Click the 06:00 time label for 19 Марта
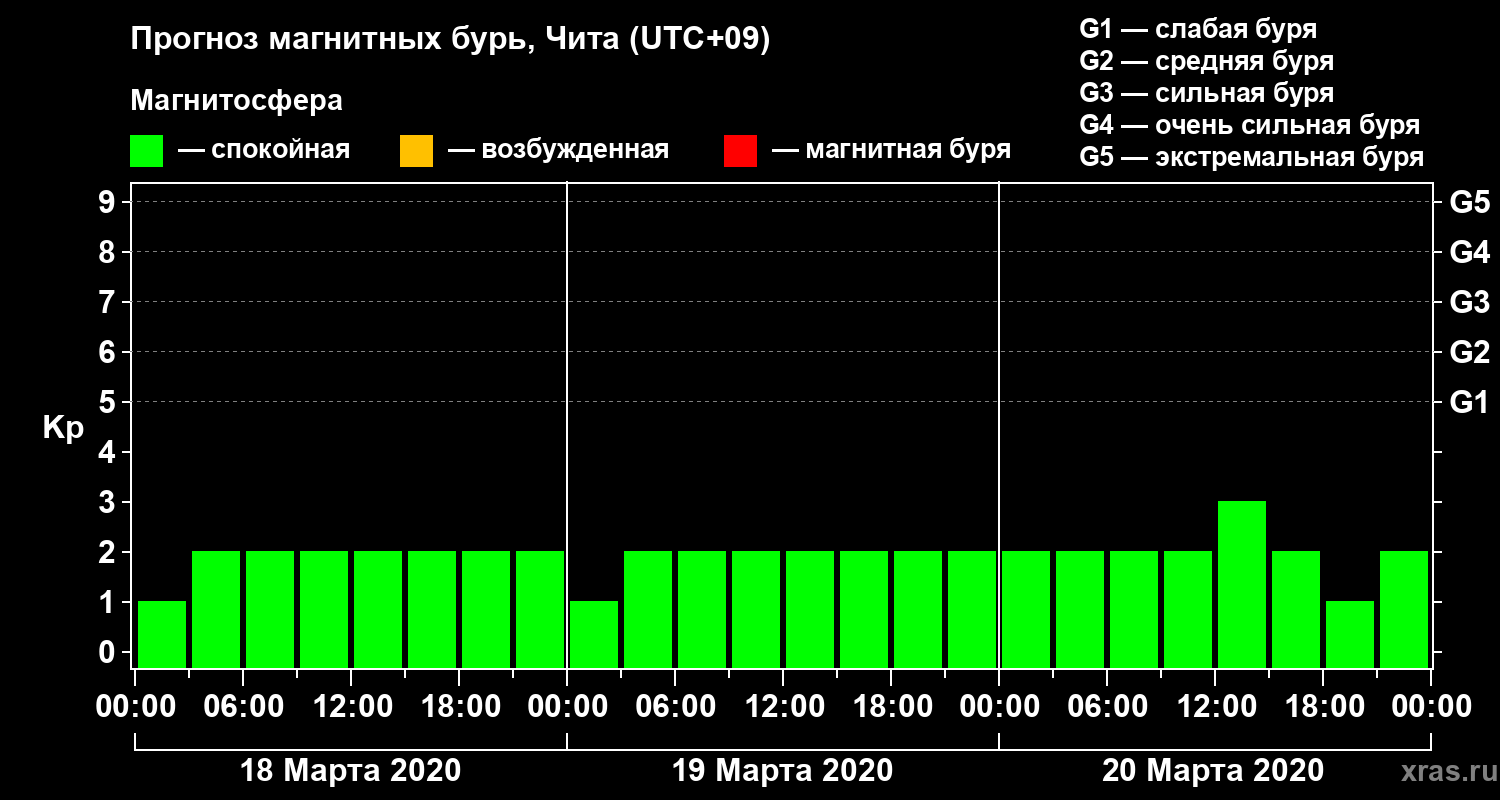This screenshot has width=1500, height=800. point(675,707)
